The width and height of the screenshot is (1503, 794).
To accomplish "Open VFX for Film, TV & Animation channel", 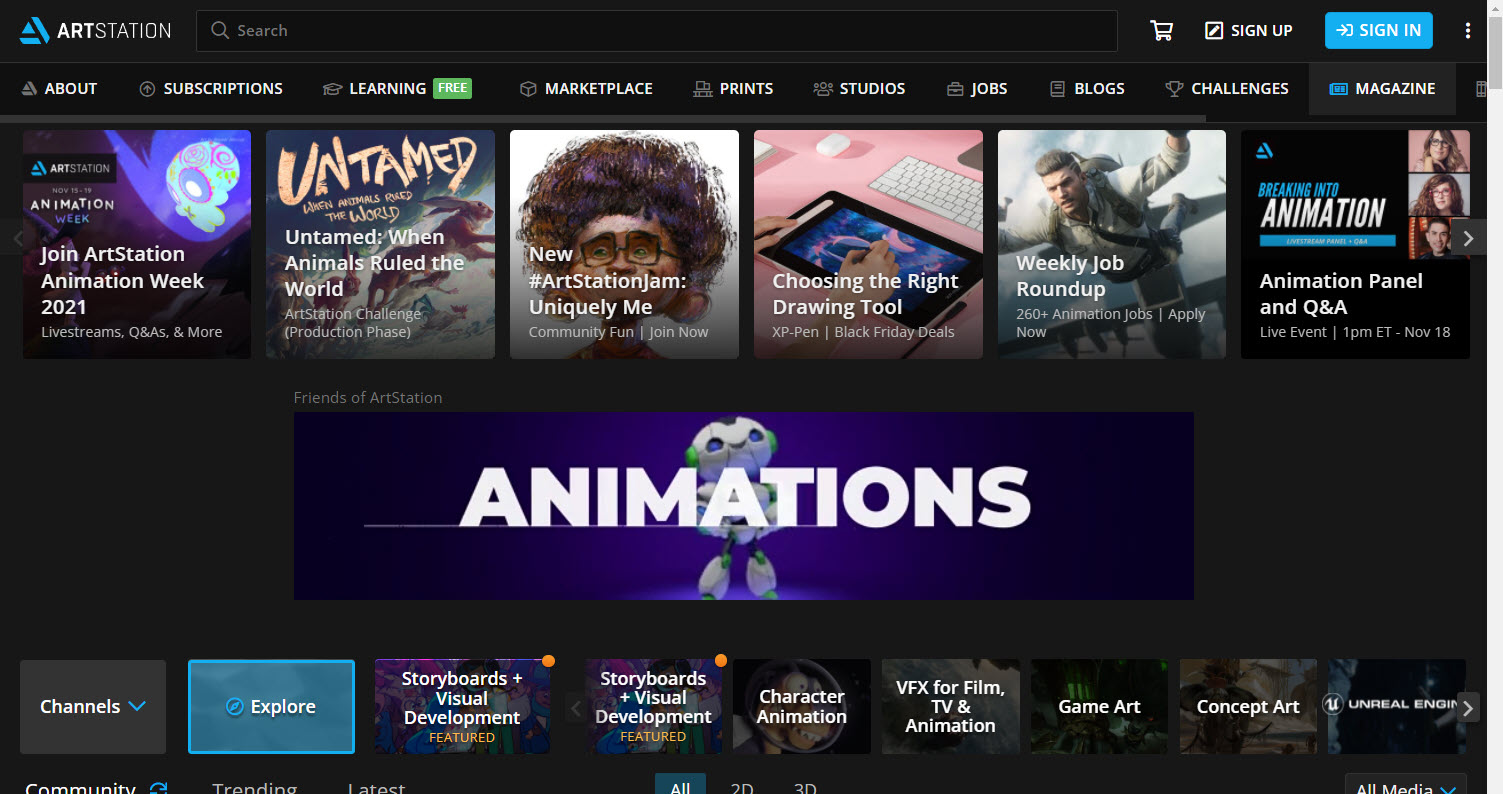I will (x=950, y=707).
